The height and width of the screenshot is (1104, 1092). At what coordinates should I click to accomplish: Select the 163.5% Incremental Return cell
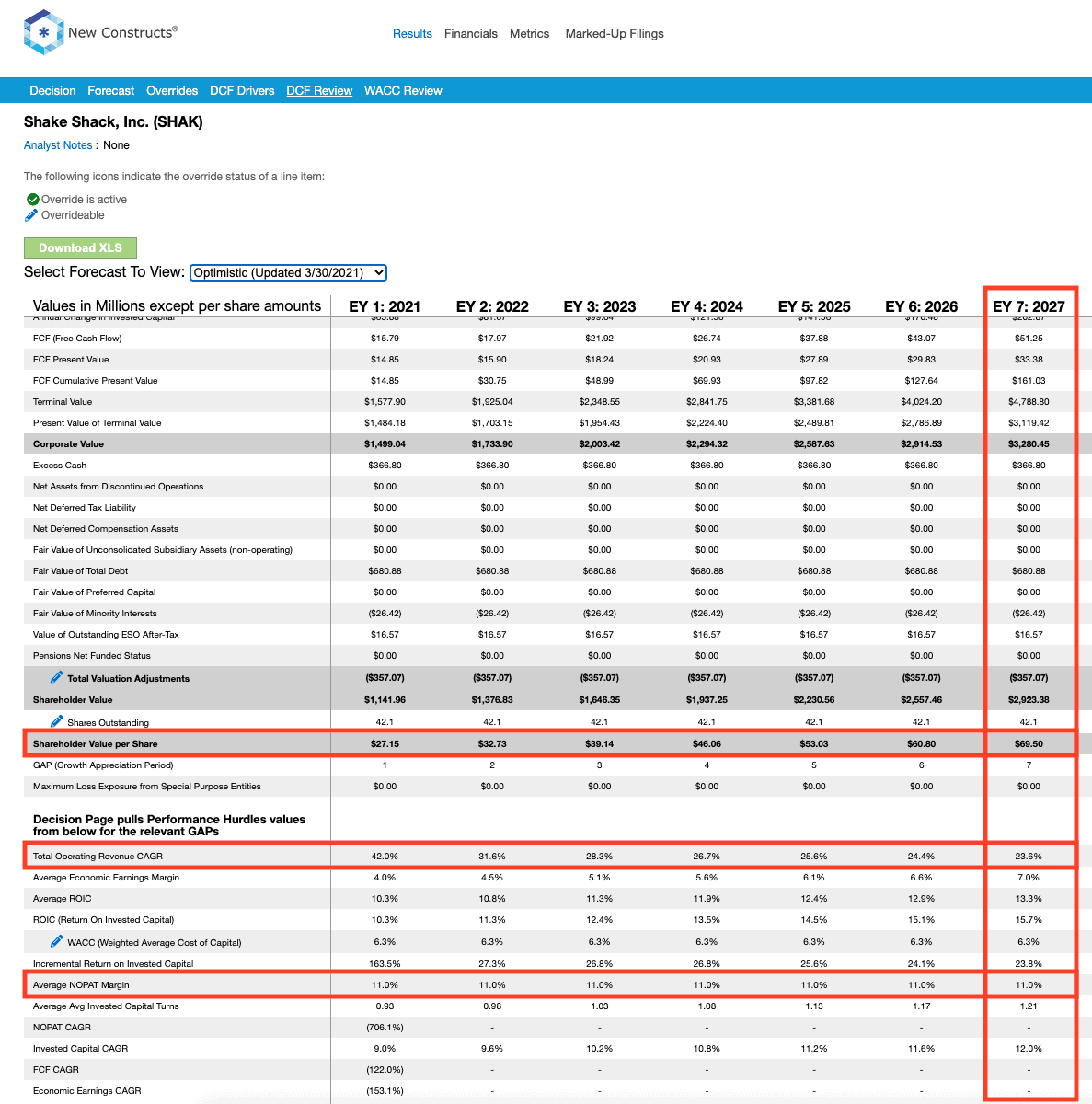385,964
